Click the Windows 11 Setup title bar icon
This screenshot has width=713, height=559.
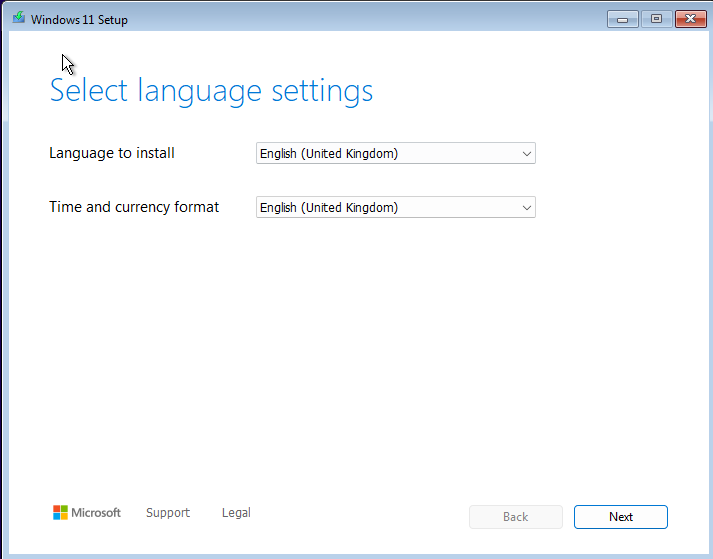coord(18,19)
